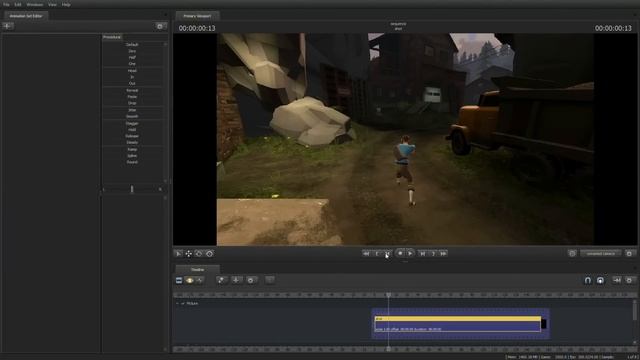Collapse the Picture track
This screenshot has height=360, width=640.
pyautogui.click(x=177, y=304)
